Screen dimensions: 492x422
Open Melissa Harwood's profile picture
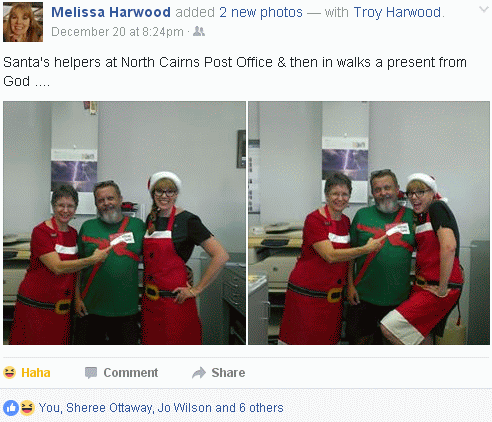tap(23, 22)
